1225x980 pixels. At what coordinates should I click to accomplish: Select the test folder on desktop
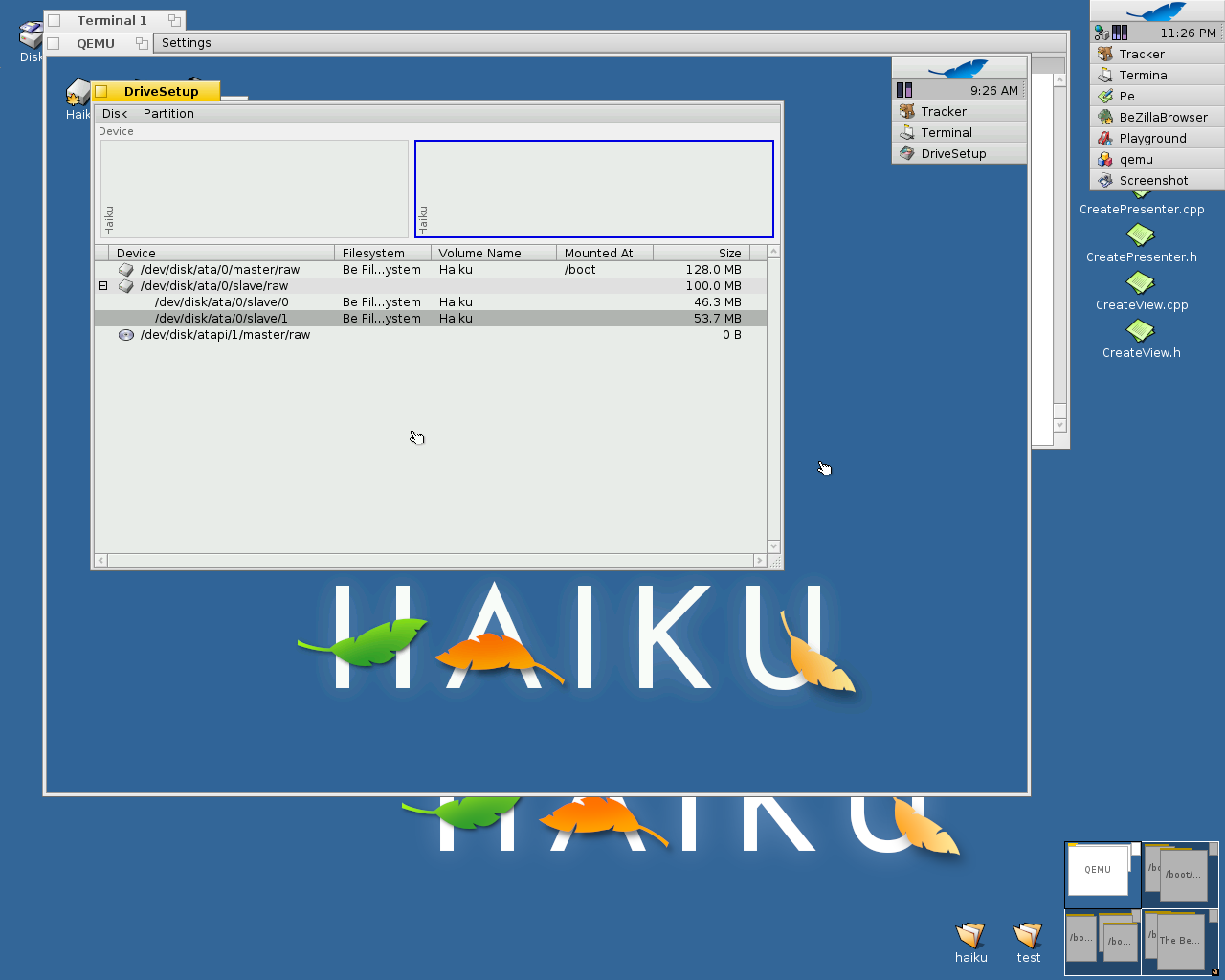[1028, 942]
